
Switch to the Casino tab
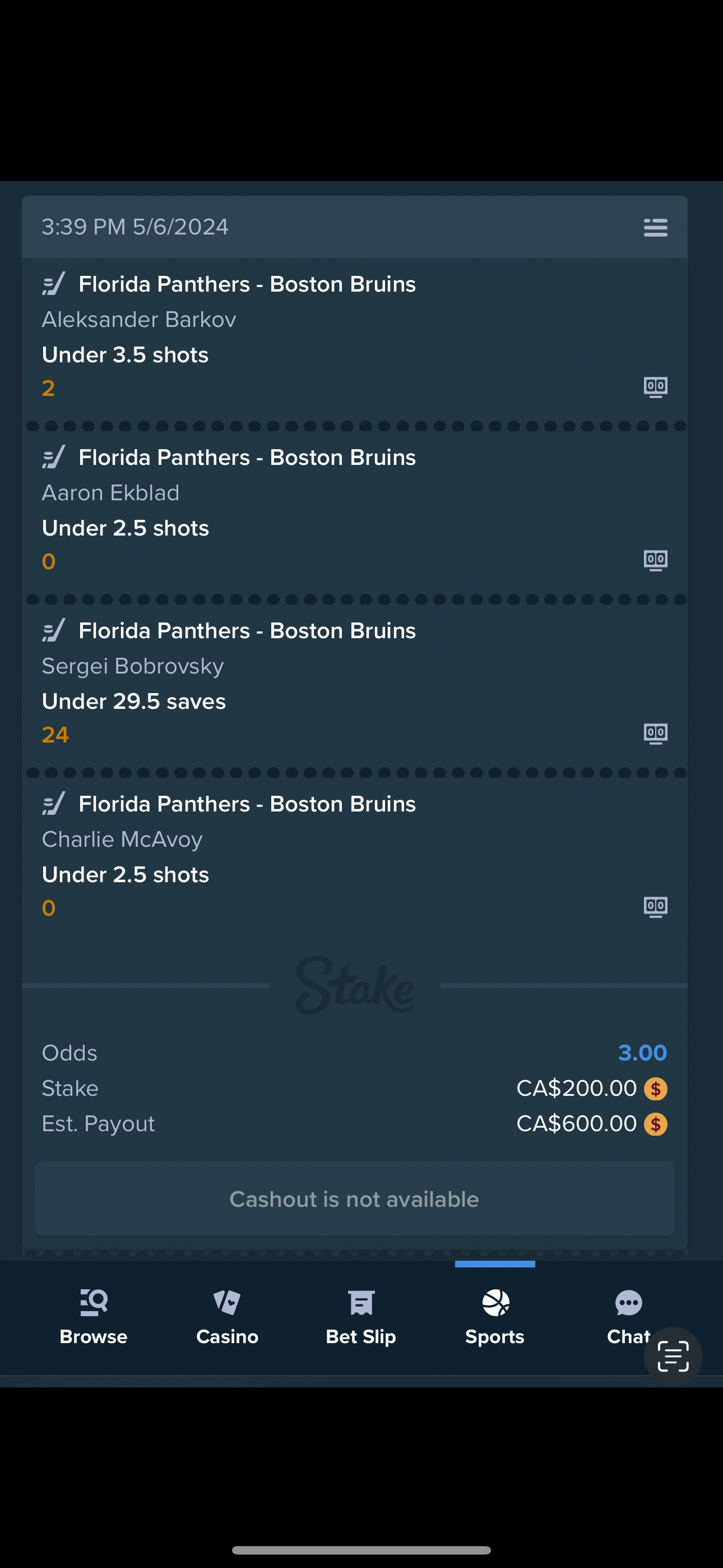pyautogui.click(x=227, y=1317)
